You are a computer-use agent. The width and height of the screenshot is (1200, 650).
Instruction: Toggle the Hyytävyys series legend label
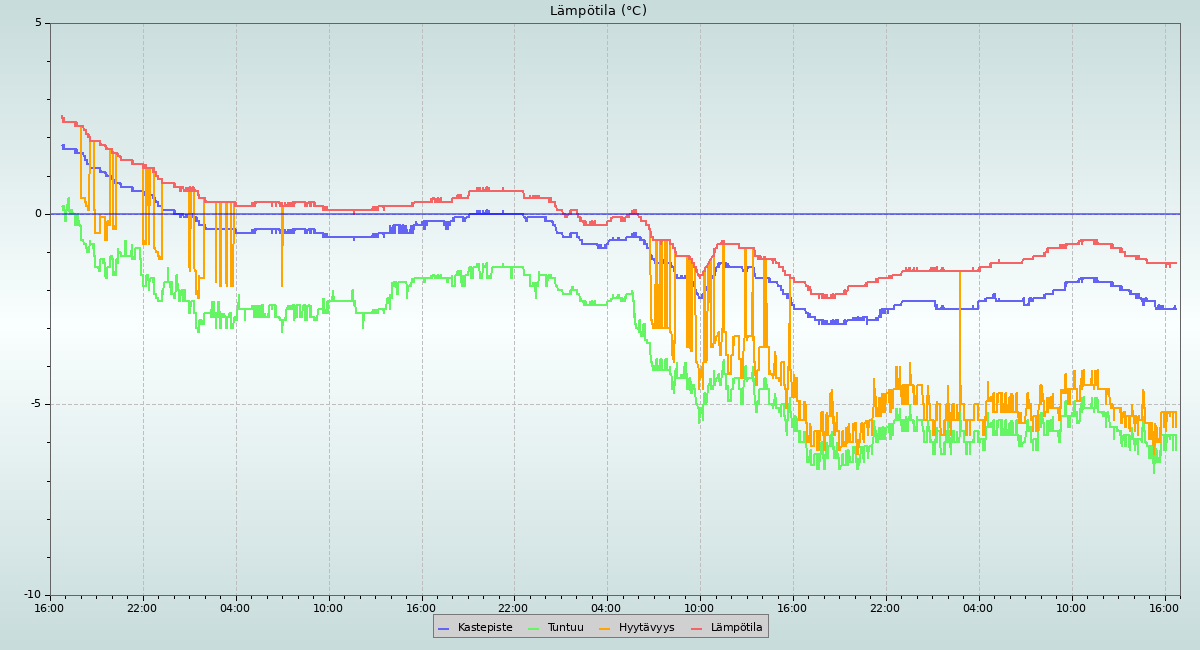click(646, 628)
